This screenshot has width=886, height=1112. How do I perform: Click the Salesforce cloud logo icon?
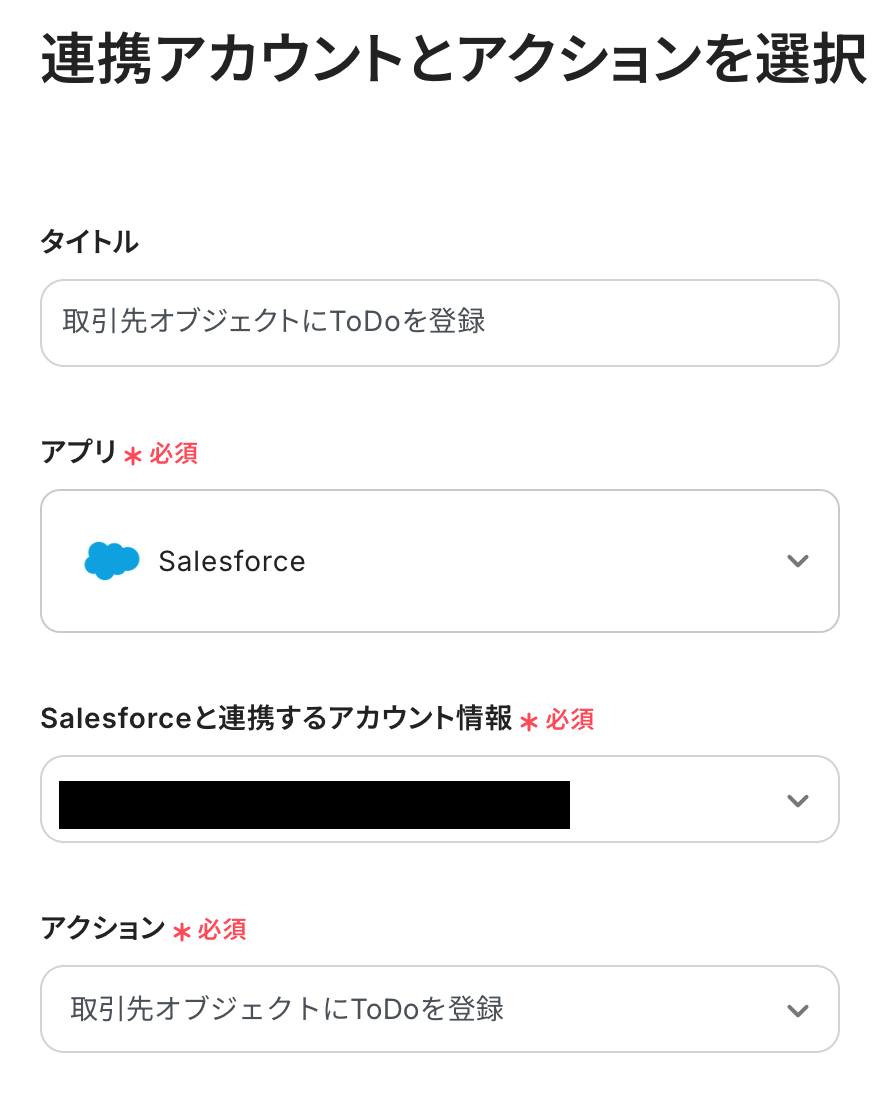click(x=111, y=560)
